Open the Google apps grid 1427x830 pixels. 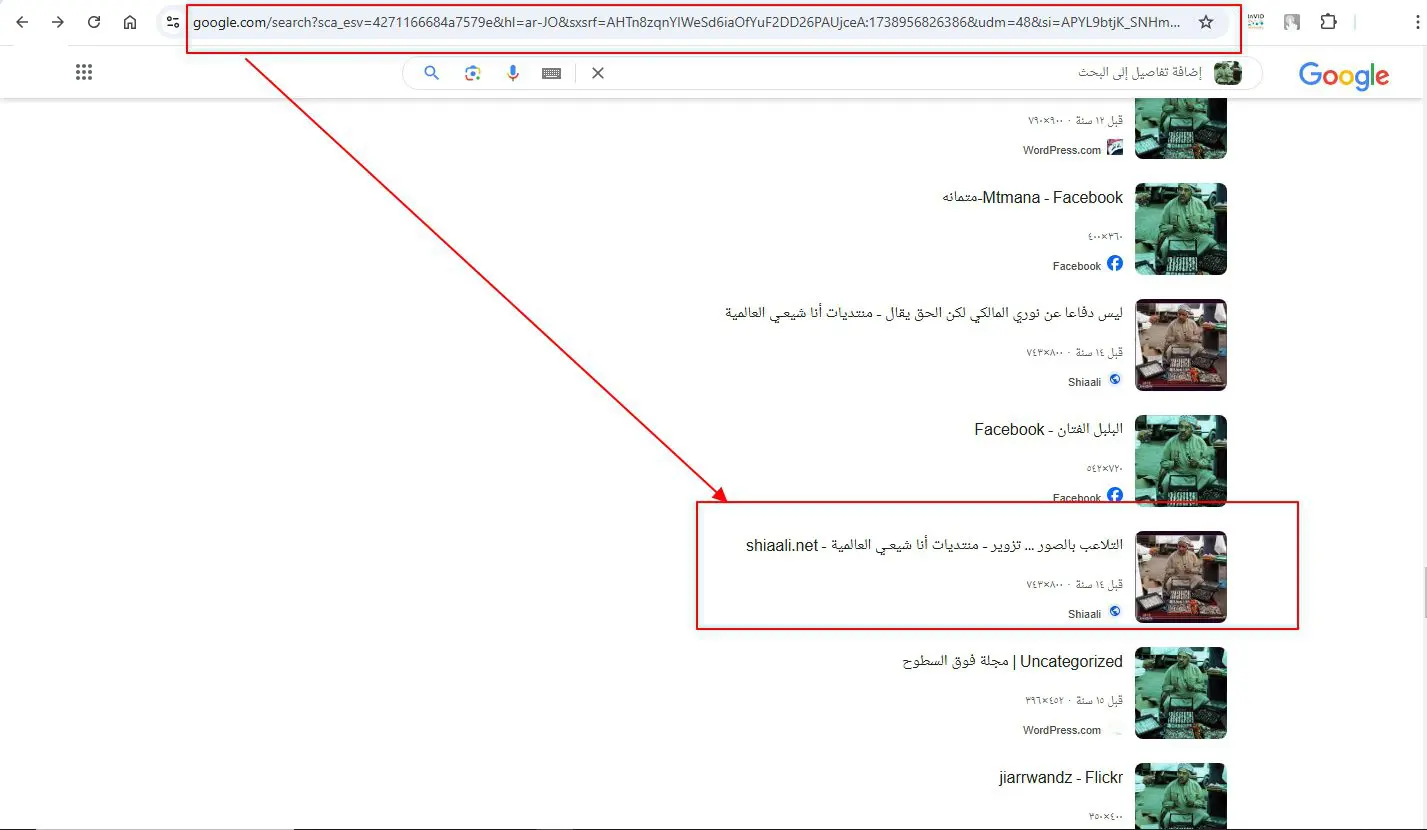click(84, 72)
